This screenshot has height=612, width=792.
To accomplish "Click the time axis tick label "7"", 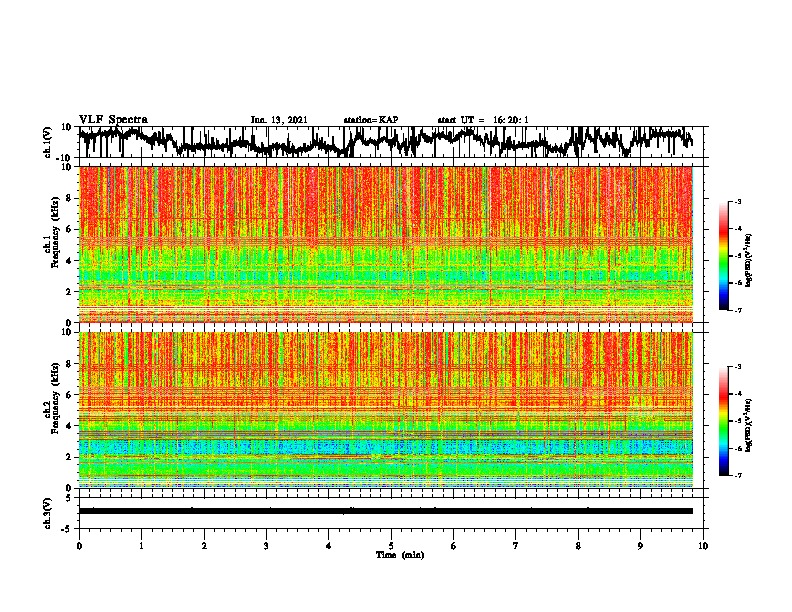I will pos(516,546).
